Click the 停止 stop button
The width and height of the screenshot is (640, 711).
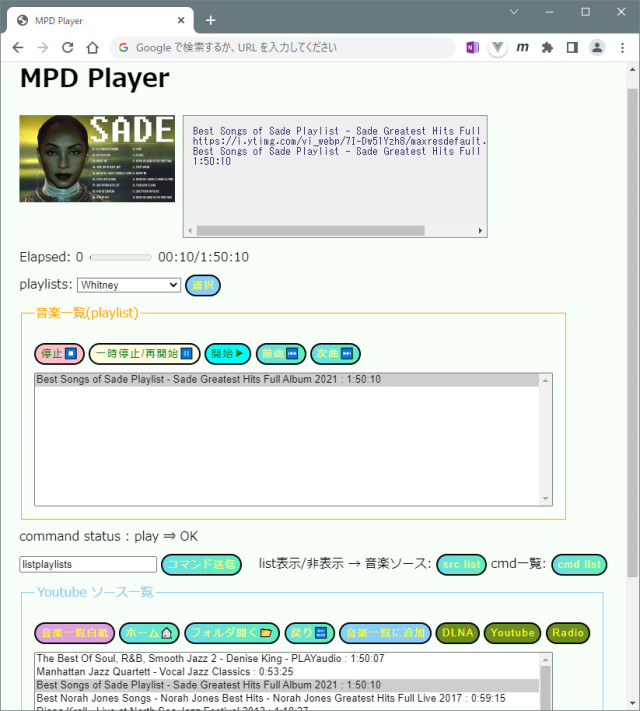pos(59,354)
